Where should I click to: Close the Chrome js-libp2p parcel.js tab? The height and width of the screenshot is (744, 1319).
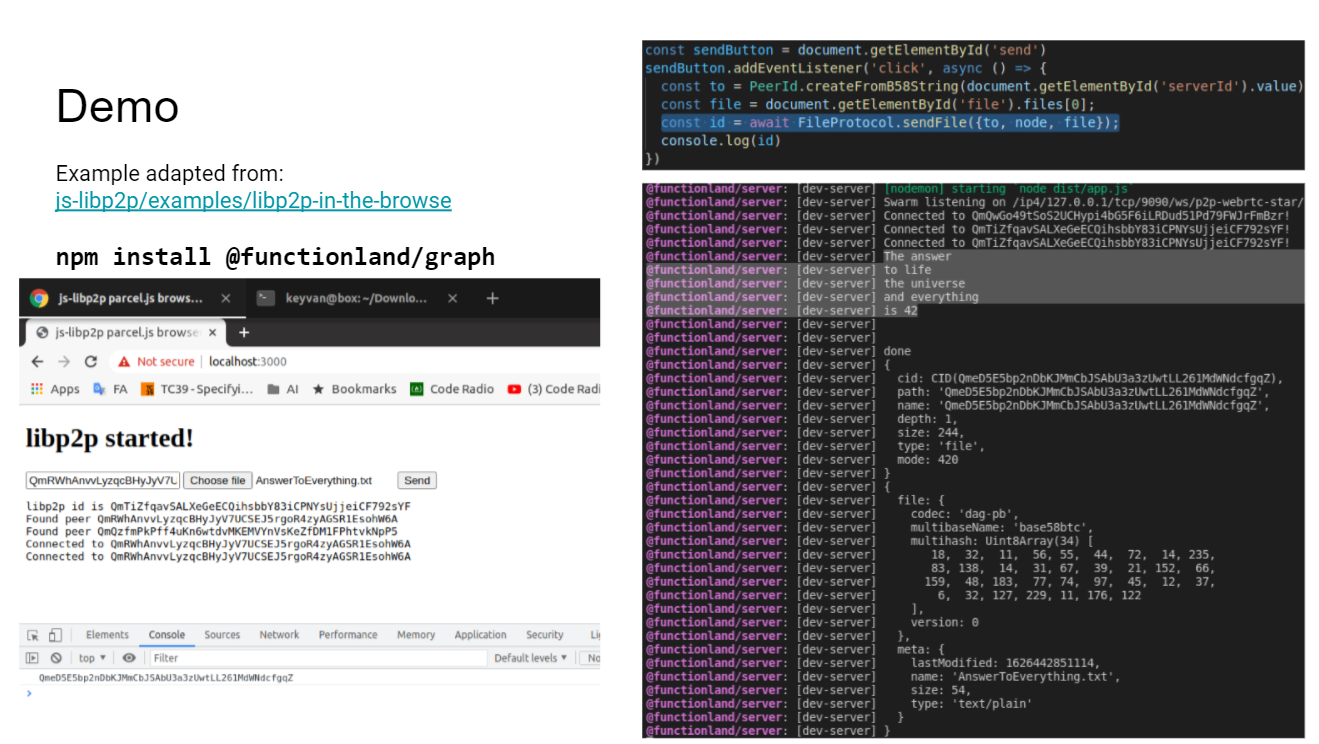point(211,332)
